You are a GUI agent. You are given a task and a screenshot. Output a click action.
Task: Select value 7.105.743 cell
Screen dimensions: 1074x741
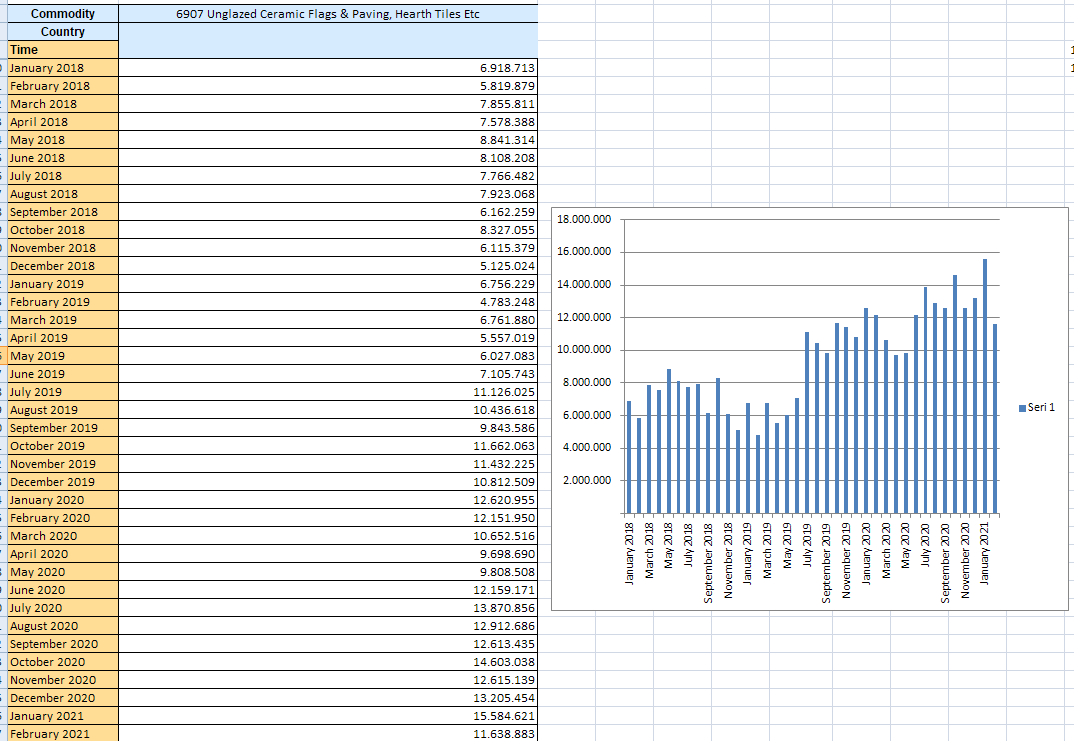click(328, 374)
